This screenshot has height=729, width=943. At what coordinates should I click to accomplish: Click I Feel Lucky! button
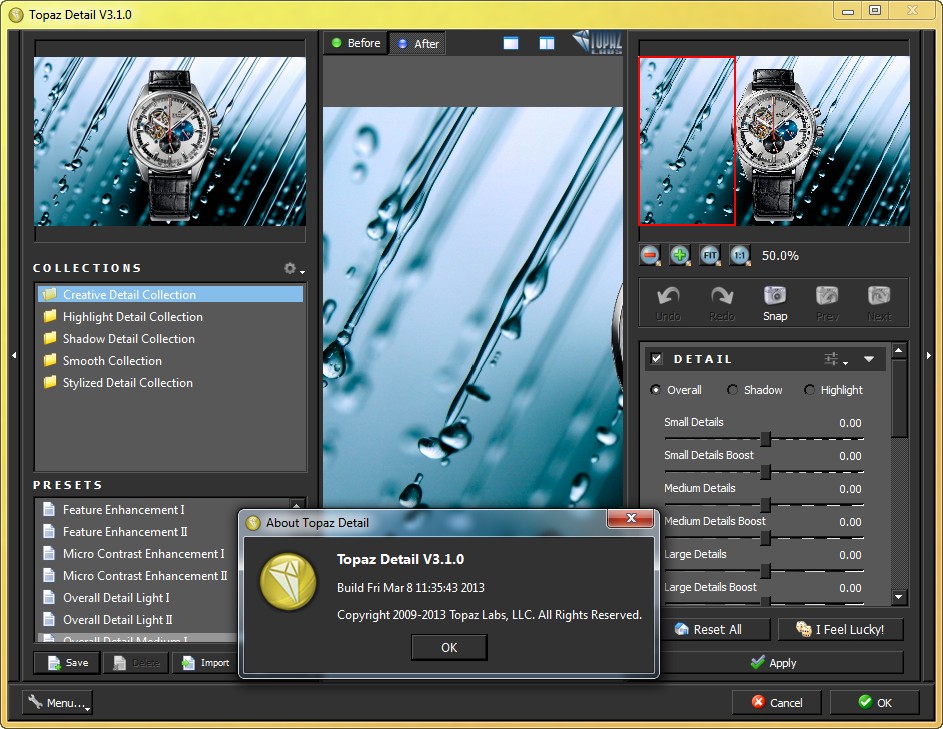point(840,630)
